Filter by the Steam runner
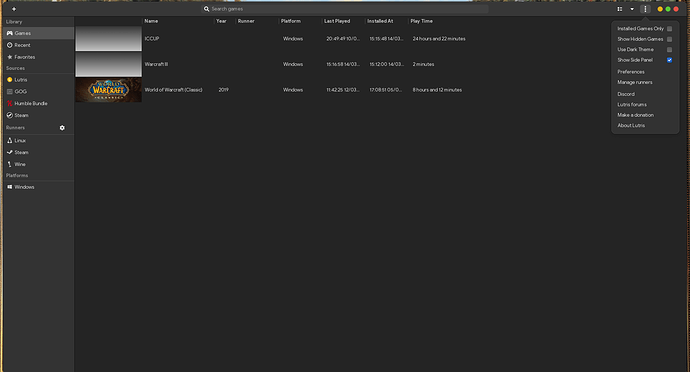The height and width of the screenshot is (372, 690). click(38, 152)
